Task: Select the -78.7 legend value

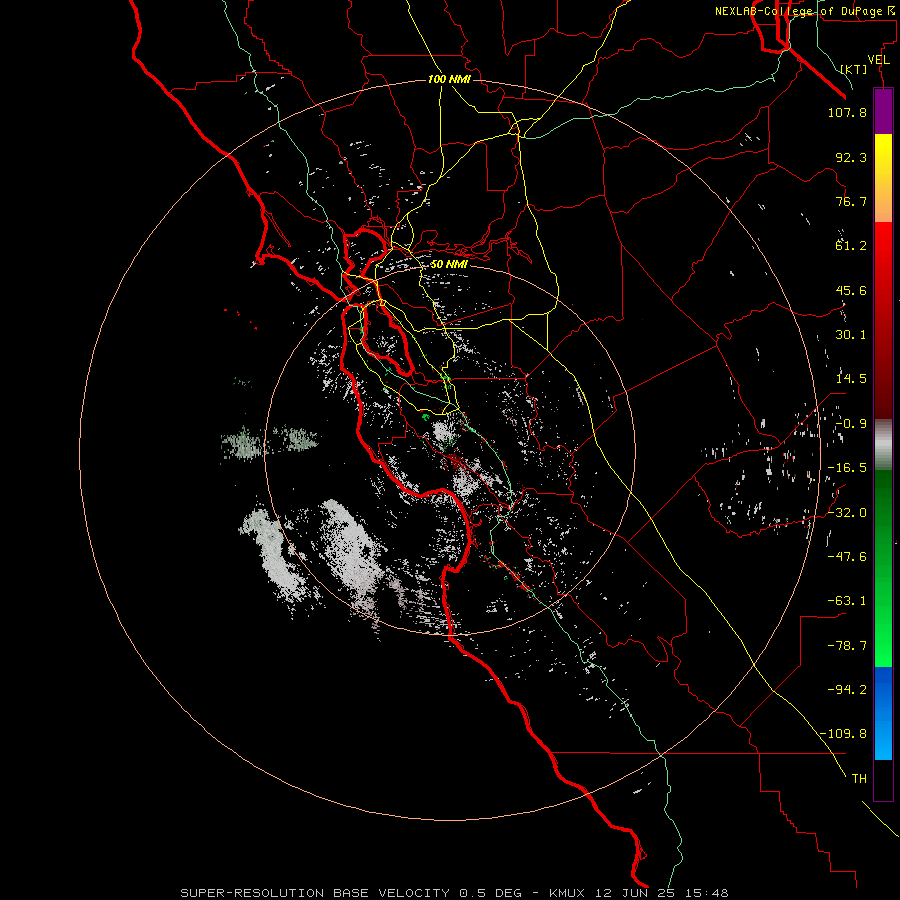Action: coord(847,646)
